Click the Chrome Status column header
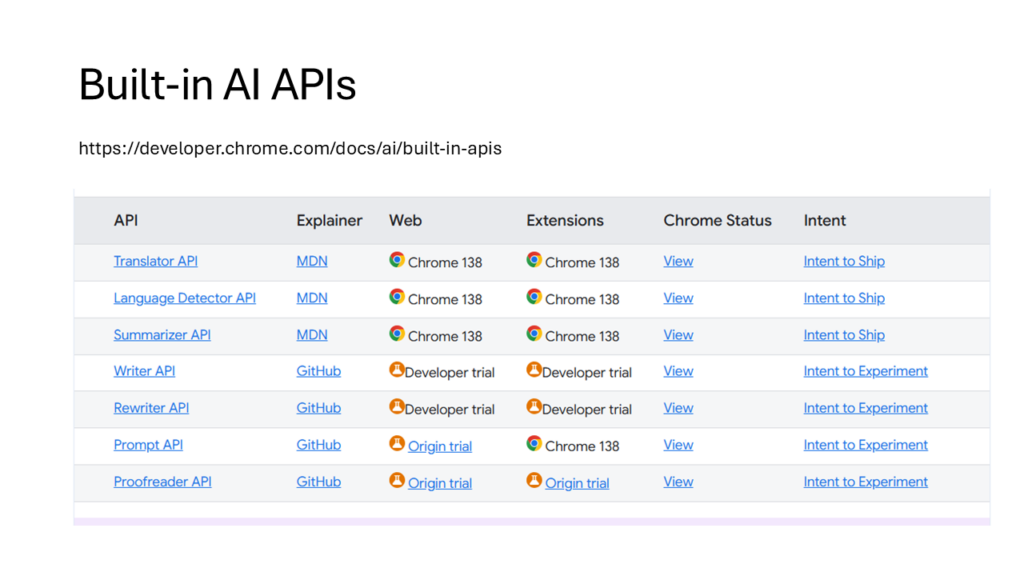This screenshot has width=1024, height=576. click(x=717, y=220)
